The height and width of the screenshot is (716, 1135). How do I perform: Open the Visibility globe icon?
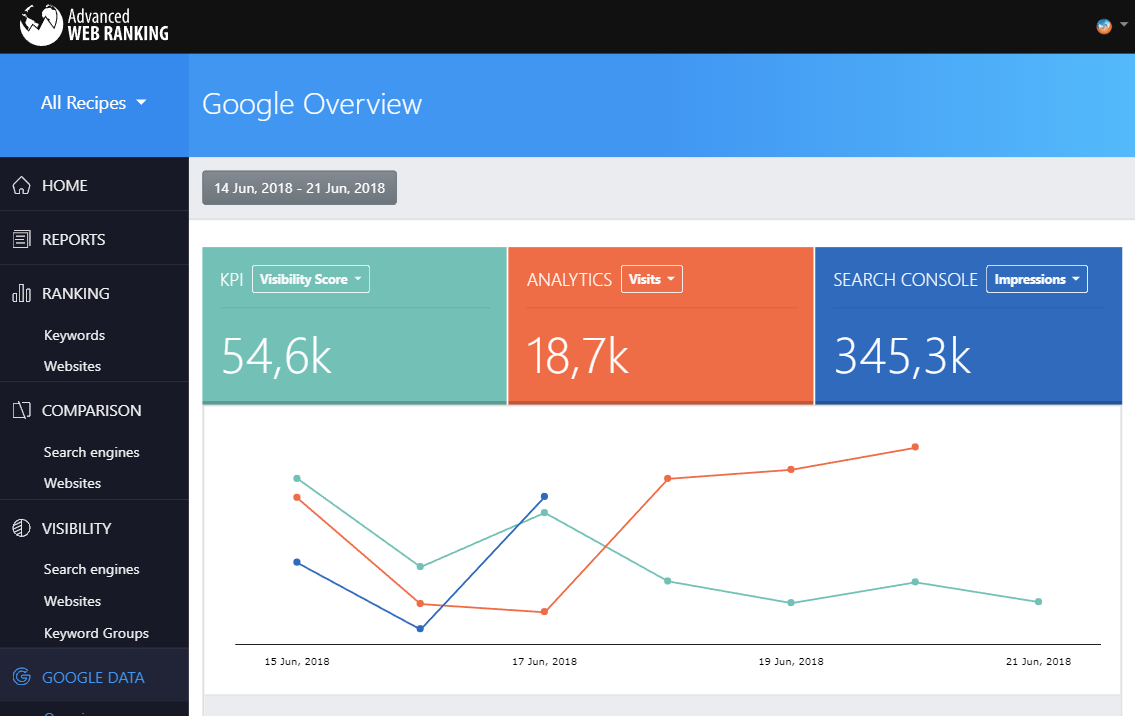pyautogui.click(x=22, y=528)
